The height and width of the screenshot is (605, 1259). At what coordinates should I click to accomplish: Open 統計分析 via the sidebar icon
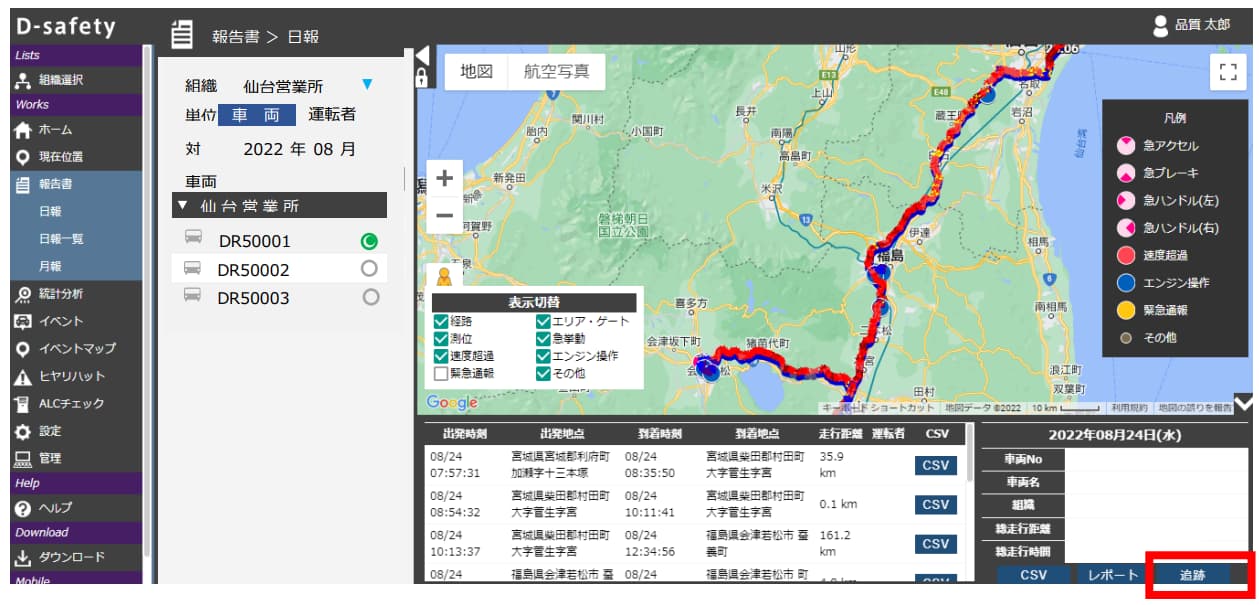(x=23, y=294)
